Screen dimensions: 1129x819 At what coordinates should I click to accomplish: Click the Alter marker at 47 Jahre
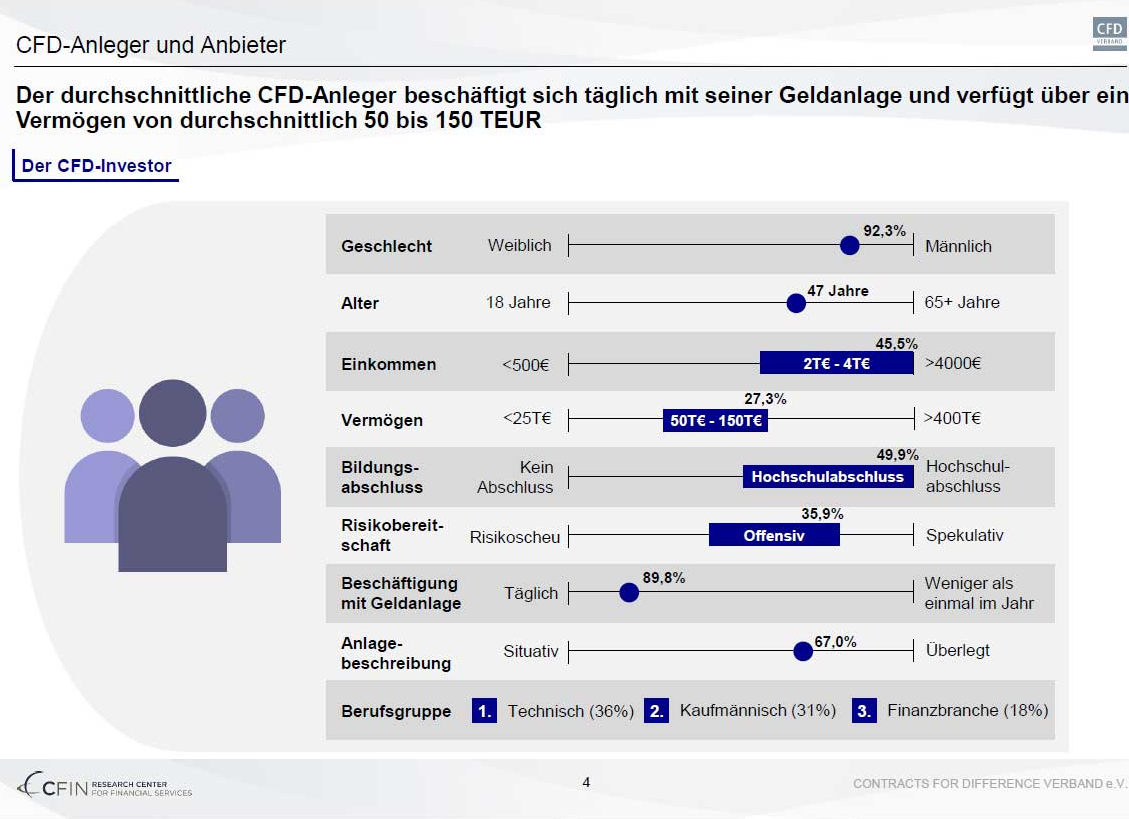tap(796, 303)
